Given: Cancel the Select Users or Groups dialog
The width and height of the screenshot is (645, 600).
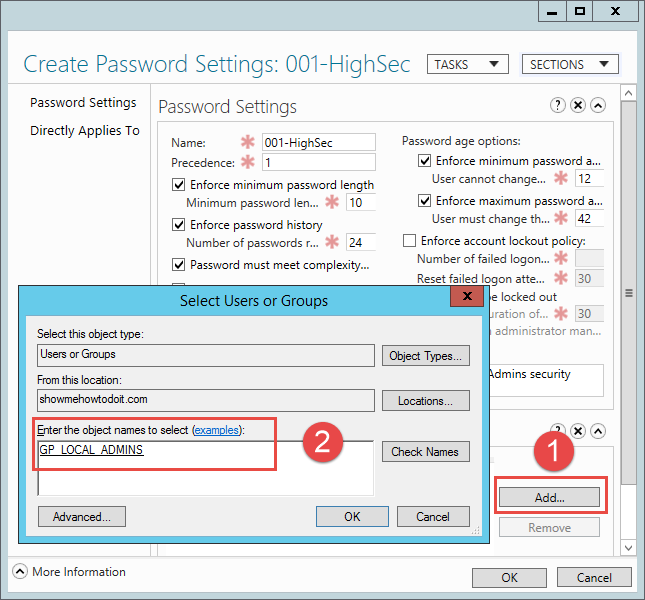Looking at the screenshot, I should pyautogui.click(x=433, y=517).
